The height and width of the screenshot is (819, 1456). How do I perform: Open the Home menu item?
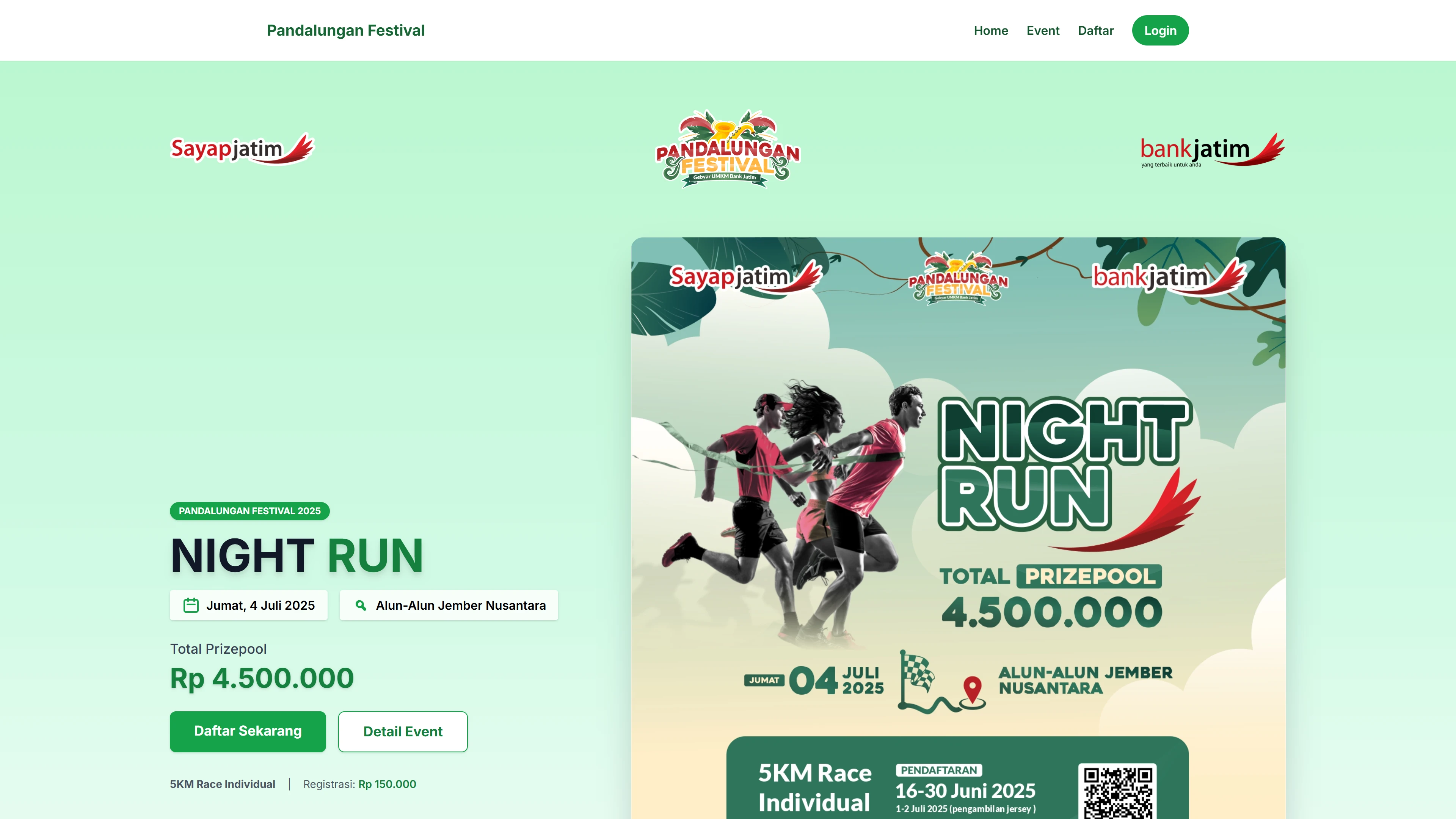[991, 30]
